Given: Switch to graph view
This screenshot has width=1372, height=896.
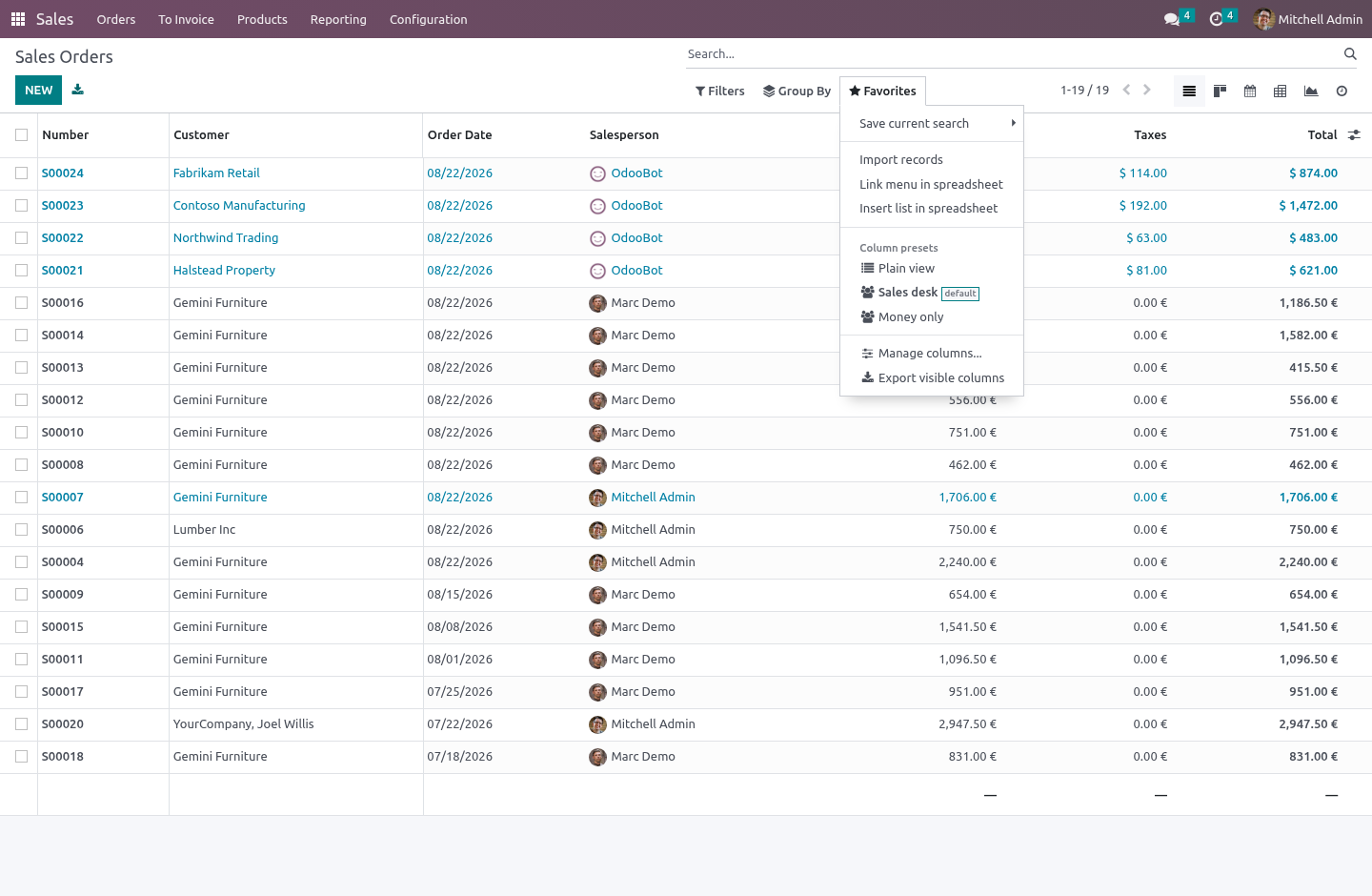Looking at the screenshot, I should pos(1311,91).
